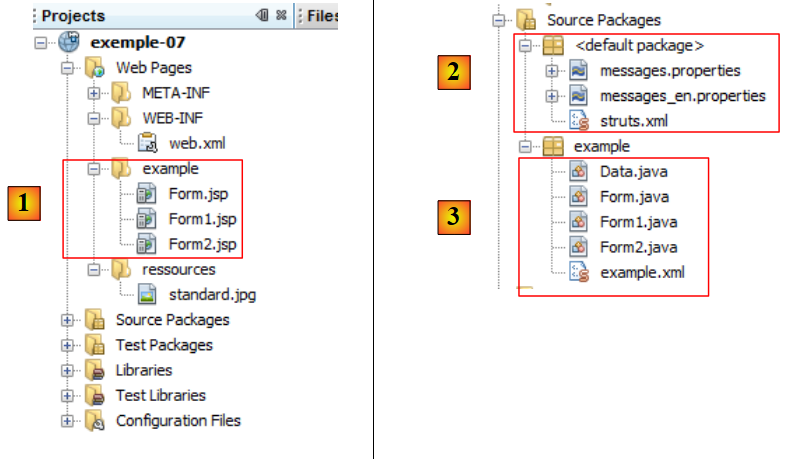Close the Projects panel tab

pyautogui.click(x=281, y=16)
